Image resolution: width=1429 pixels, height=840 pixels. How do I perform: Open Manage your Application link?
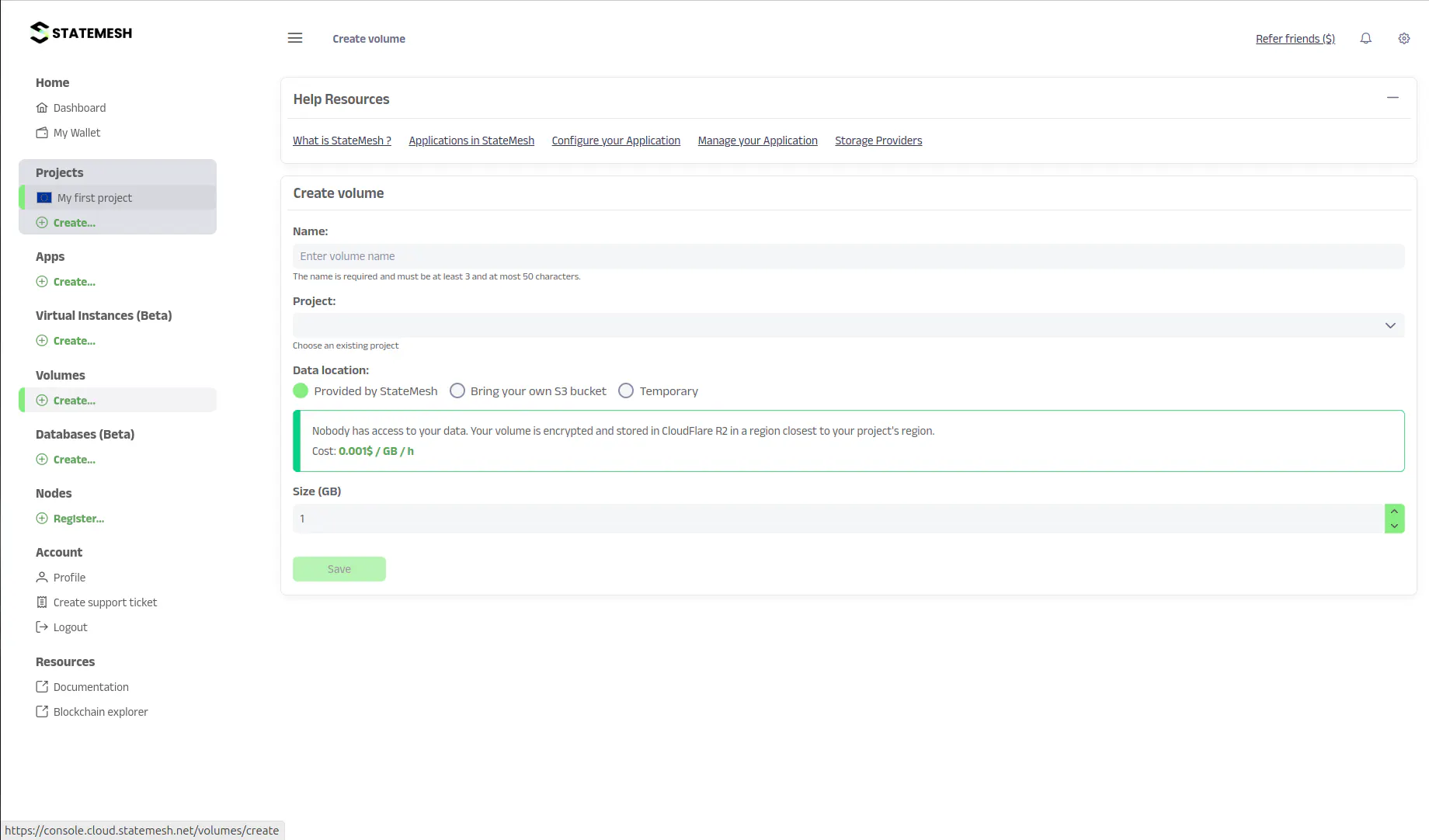(758, 141)
